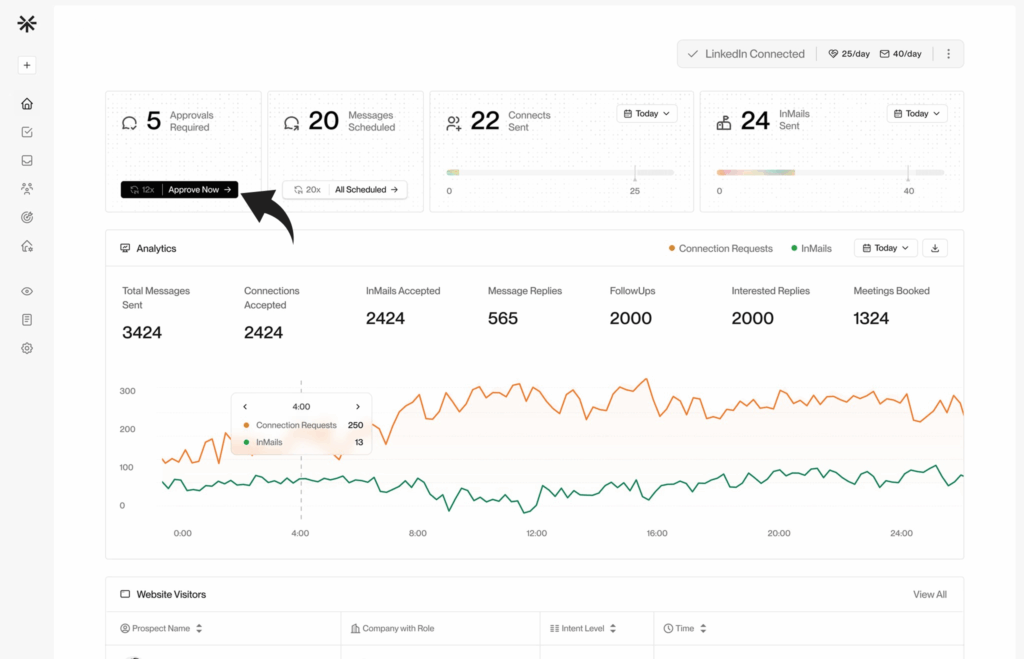Open the three-dot menu near LinkedIn Connected
1024x659 pixels.
pos(948,53)
